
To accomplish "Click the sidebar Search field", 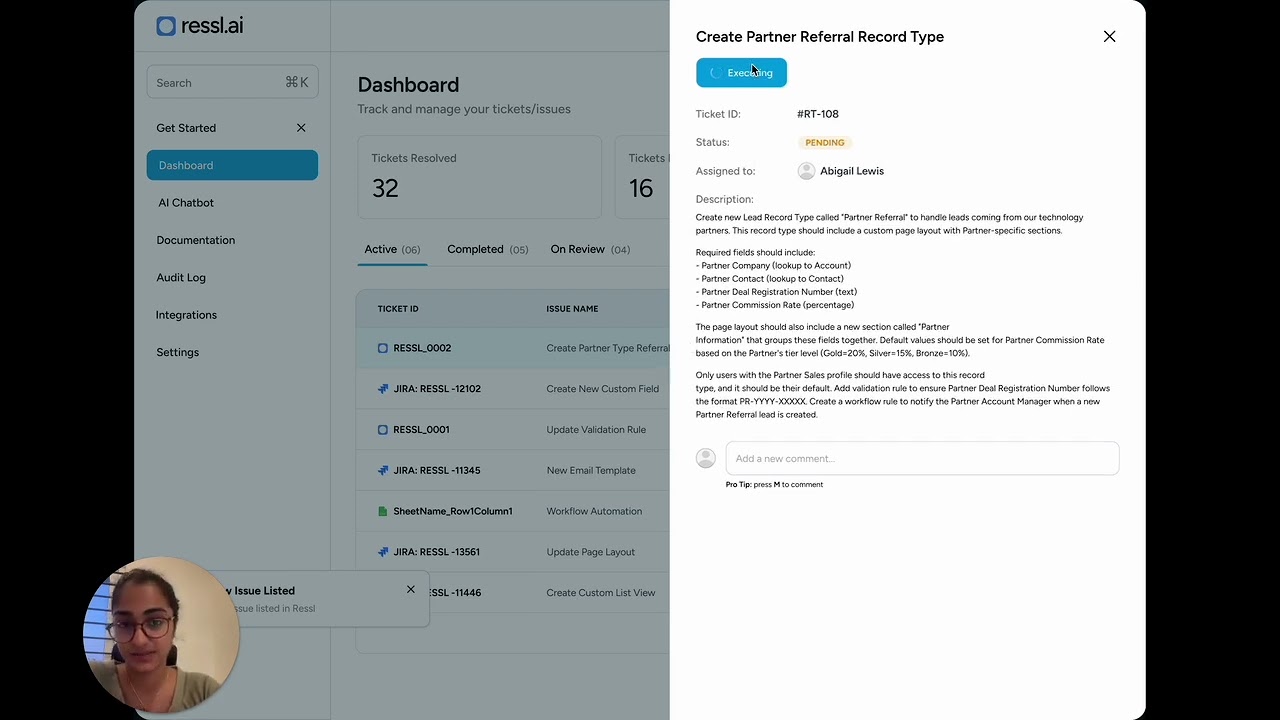I will 232,82.
